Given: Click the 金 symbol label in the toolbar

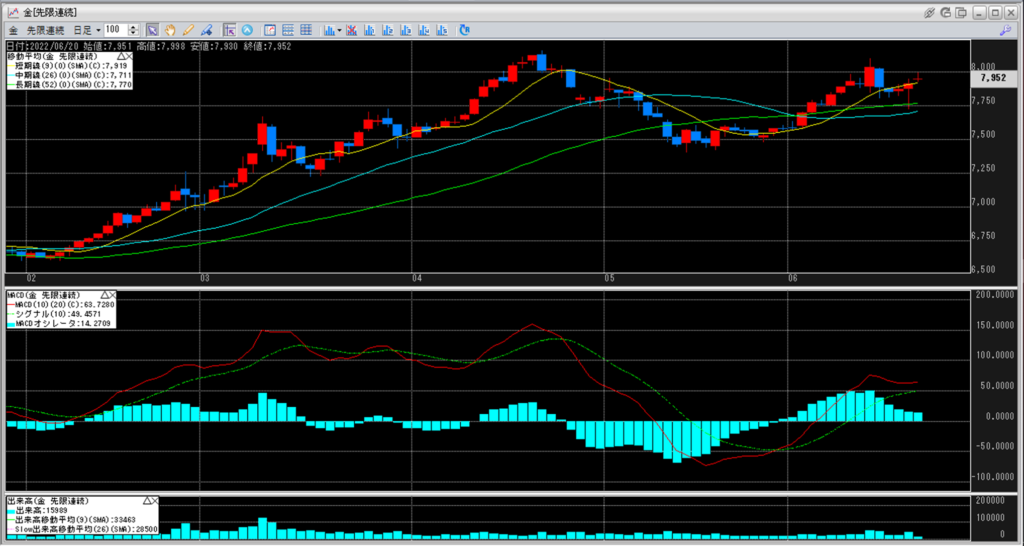Looking at the screenshot, I should pyautogui.click(x=13, y=30).
